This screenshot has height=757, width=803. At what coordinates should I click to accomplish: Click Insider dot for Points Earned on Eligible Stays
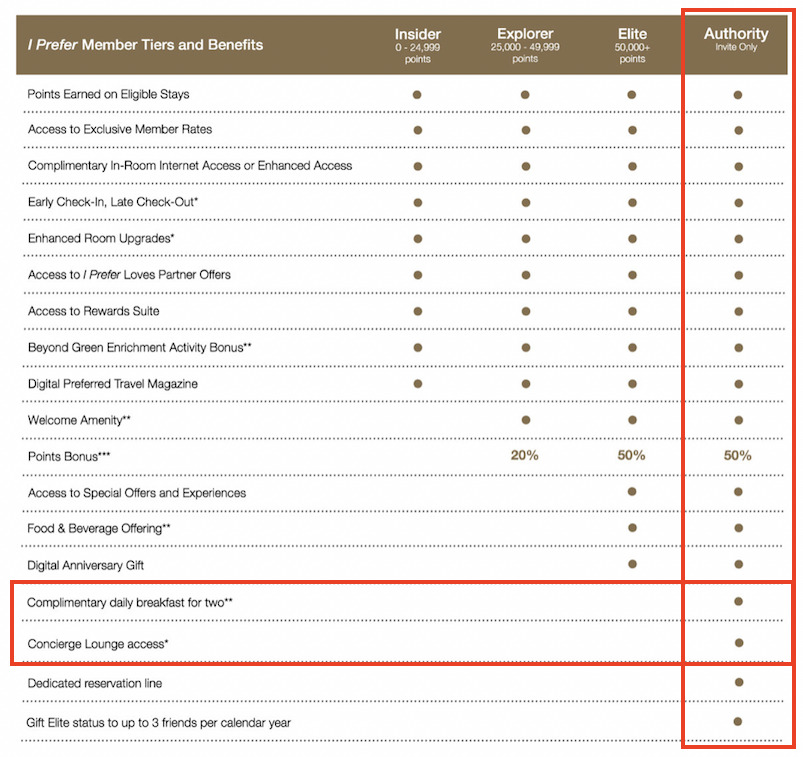(x=417, y=95)
